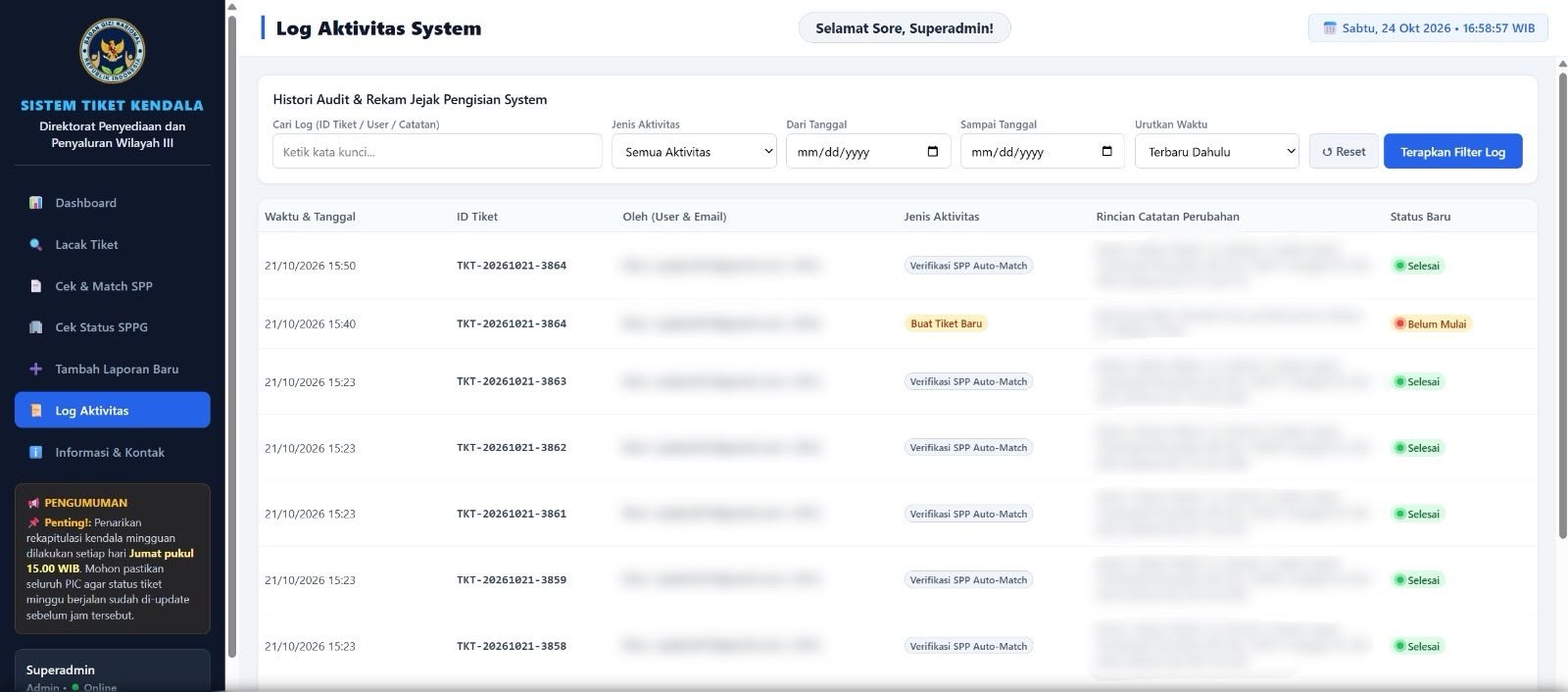Image resolution: width=1568 pixels, height=692 pixels.
Task: Click the Selamat Sore, Superadmin! greeting pill
Action: 905,28
